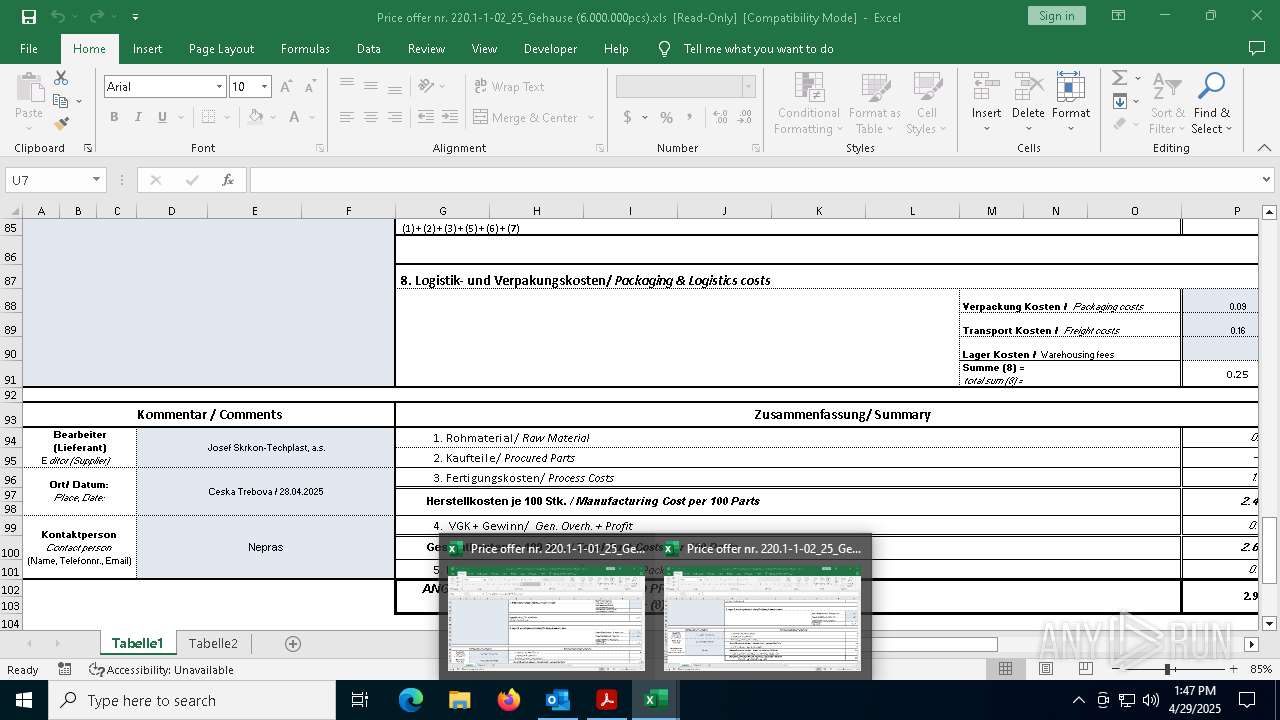Switch to Page Layout view icon in status bar

(x=1045, y=669)
